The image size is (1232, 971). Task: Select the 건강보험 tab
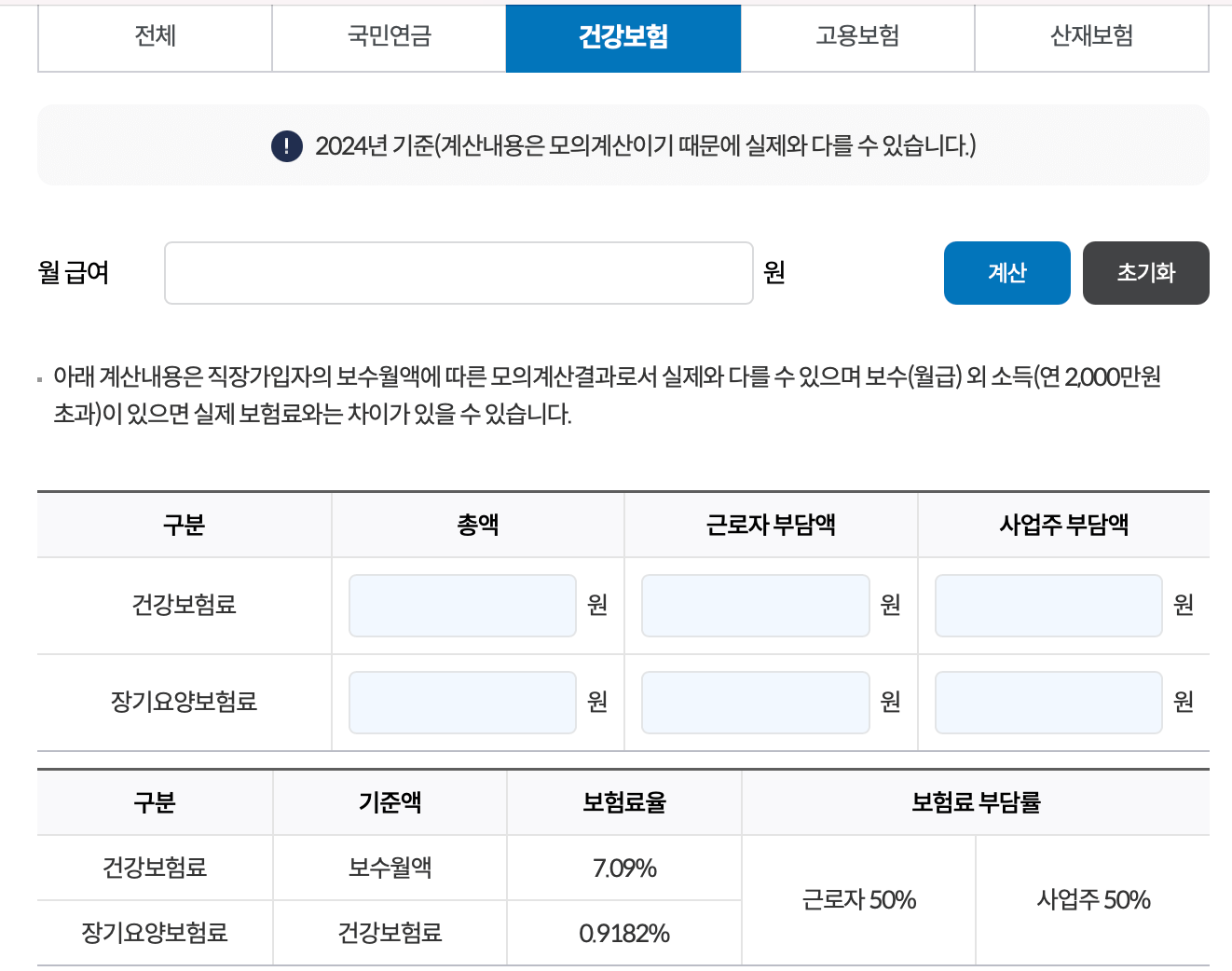tap(623, 38)
